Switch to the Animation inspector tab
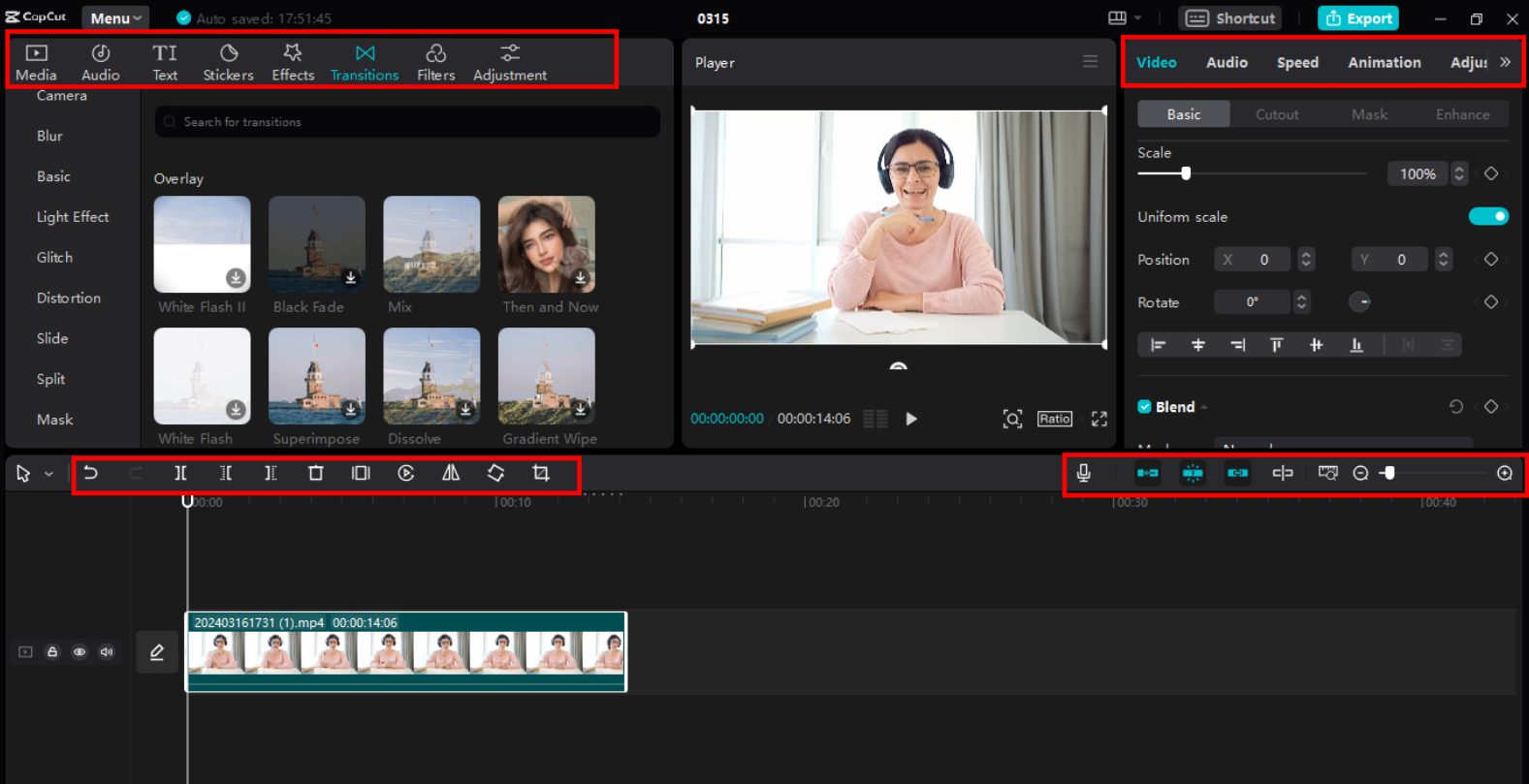1529x784 pixels. 1385,62
